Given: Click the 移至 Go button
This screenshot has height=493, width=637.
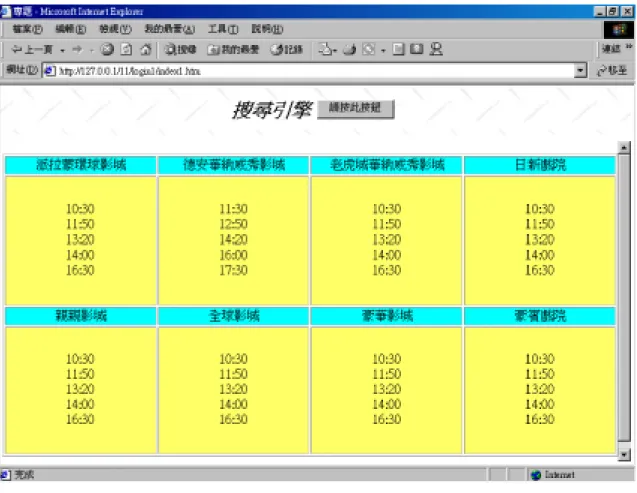Looking at the screenshot, I should coord(612,71).
